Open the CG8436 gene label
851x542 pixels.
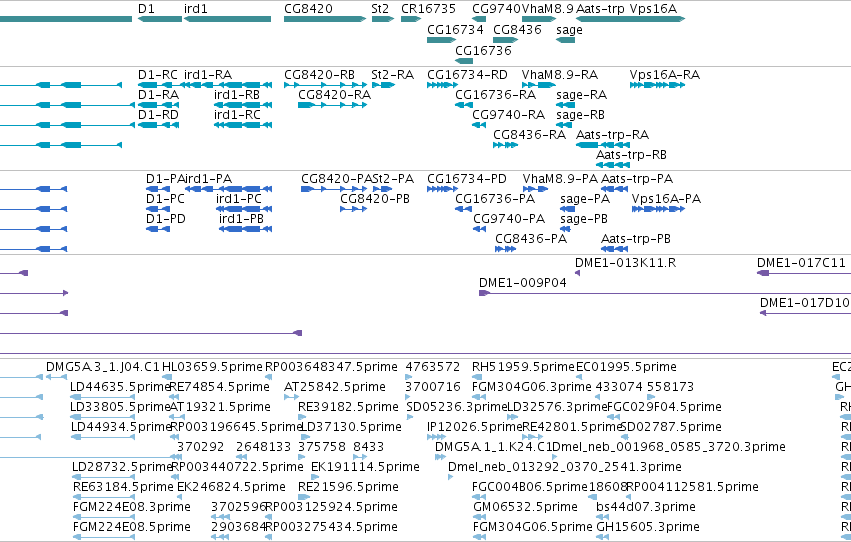pyautogui.click(x=517, y=29)
